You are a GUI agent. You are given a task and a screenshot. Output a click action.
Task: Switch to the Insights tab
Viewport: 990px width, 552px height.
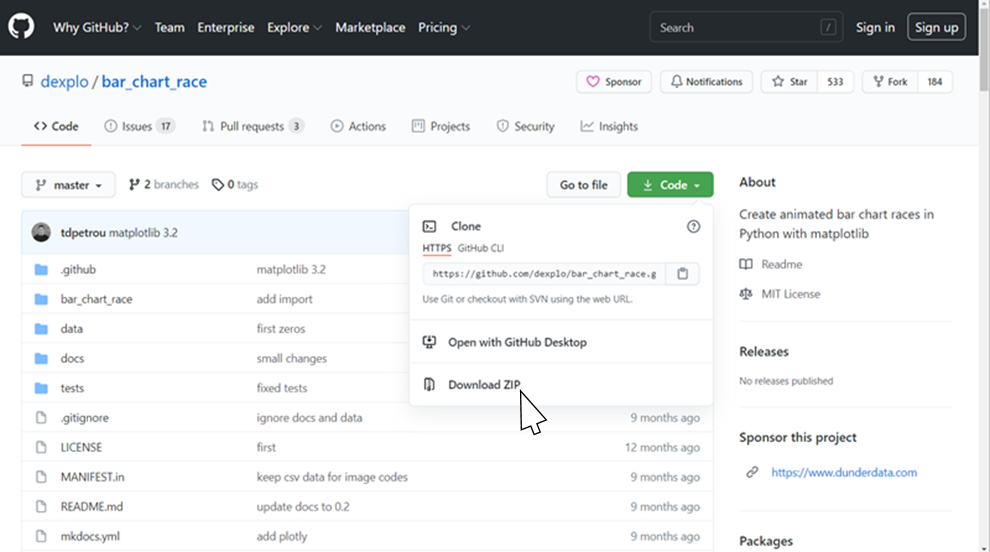pyautogui.click(x=609, y=126)
